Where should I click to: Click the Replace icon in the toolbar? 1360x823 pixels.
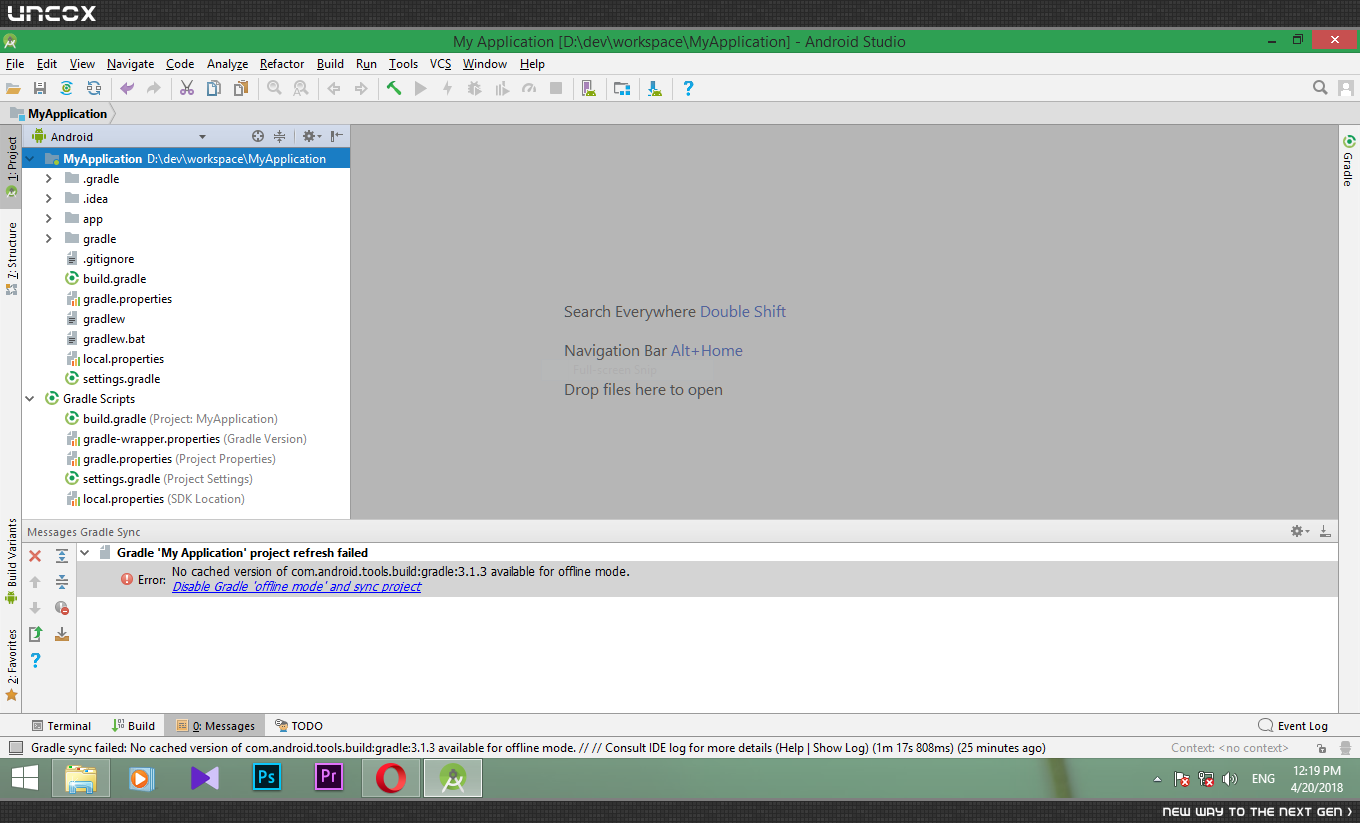click(x=301, y=89)
